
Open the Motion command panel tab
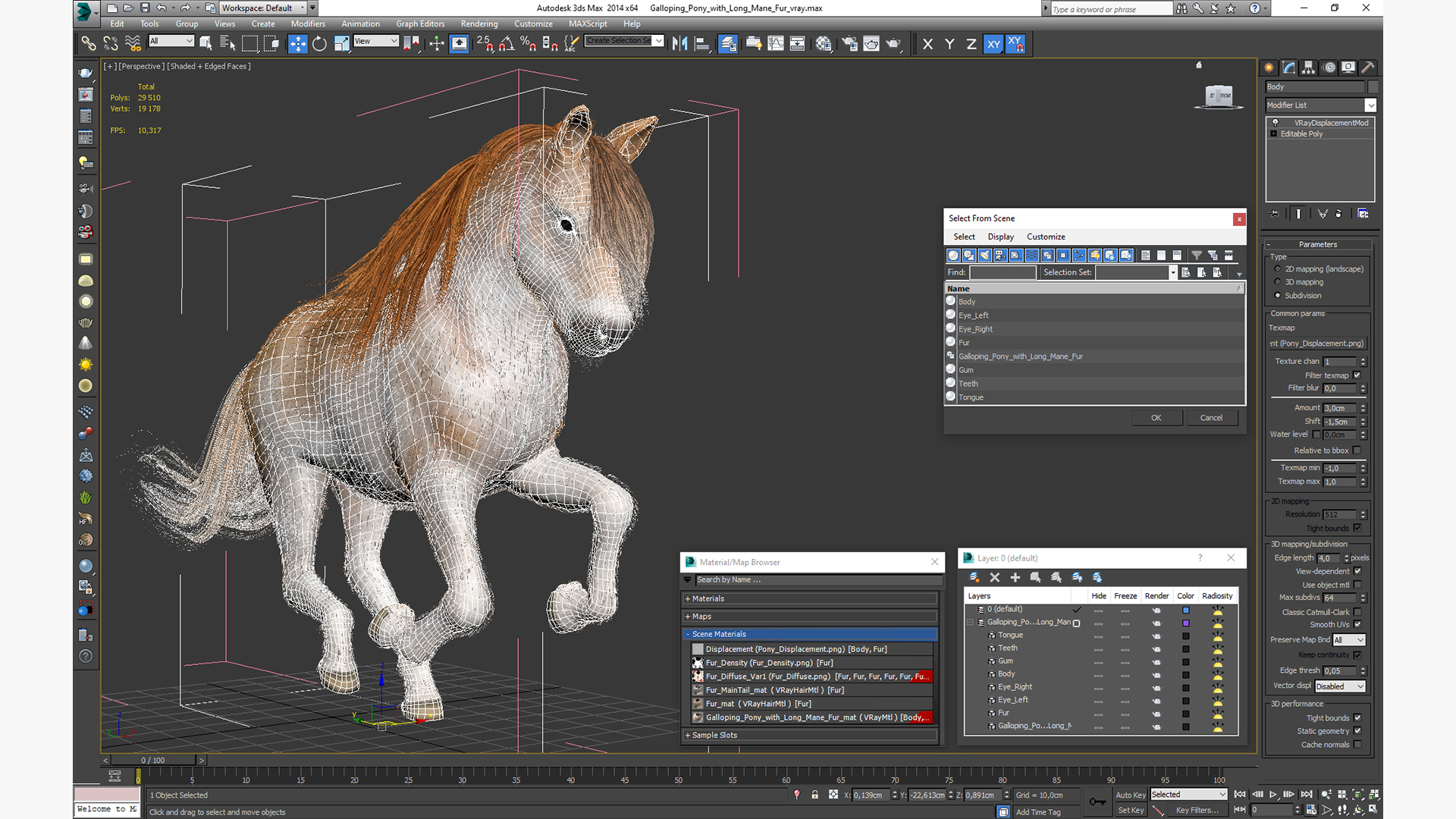pyautogui.click(x=1329, y=67)
